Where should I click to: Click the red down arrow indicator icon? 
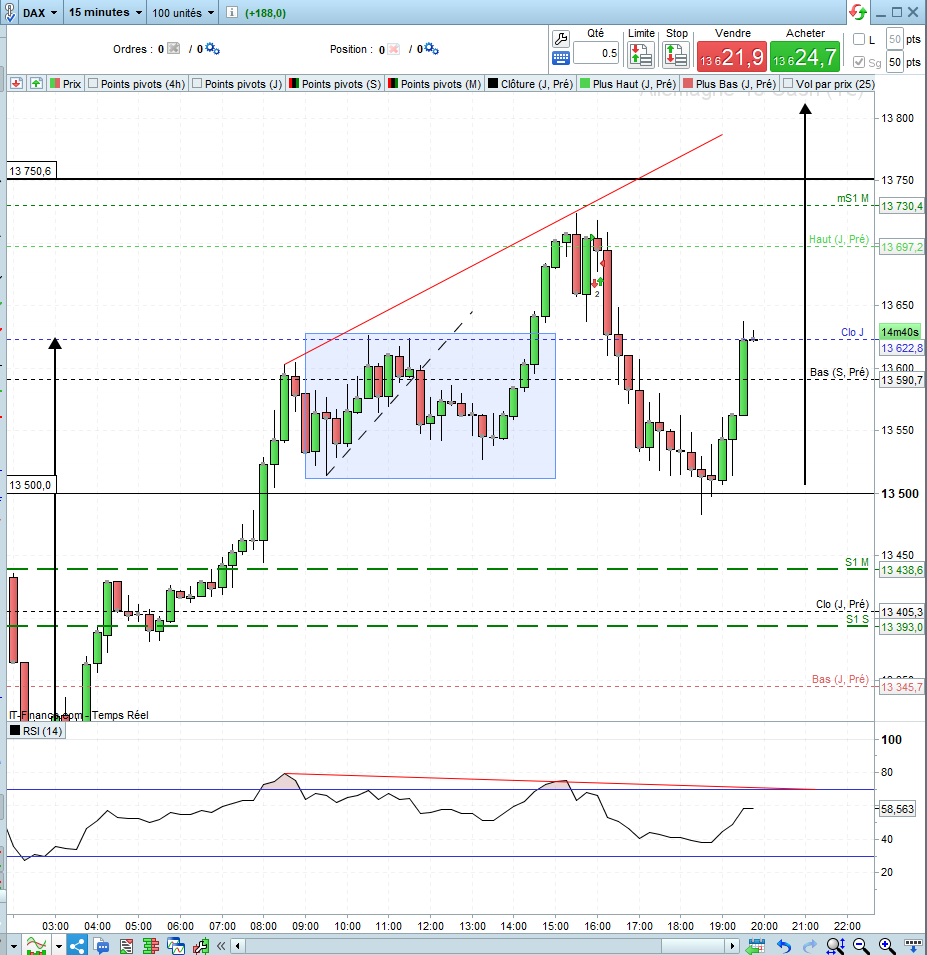pos(16,83)
